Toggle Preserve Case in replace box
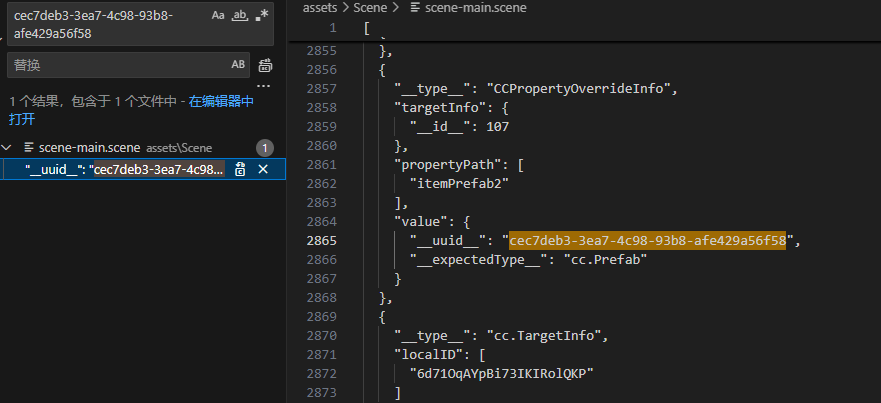881x403 pixels. [x=238, y=64]
